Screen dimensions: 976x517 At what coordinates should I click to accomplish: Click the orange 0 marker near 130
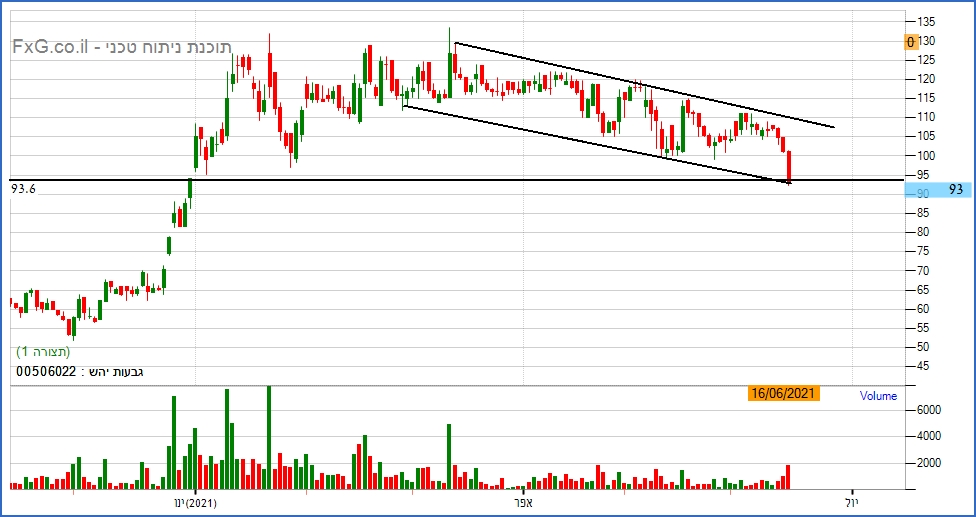tap(911, 42)
